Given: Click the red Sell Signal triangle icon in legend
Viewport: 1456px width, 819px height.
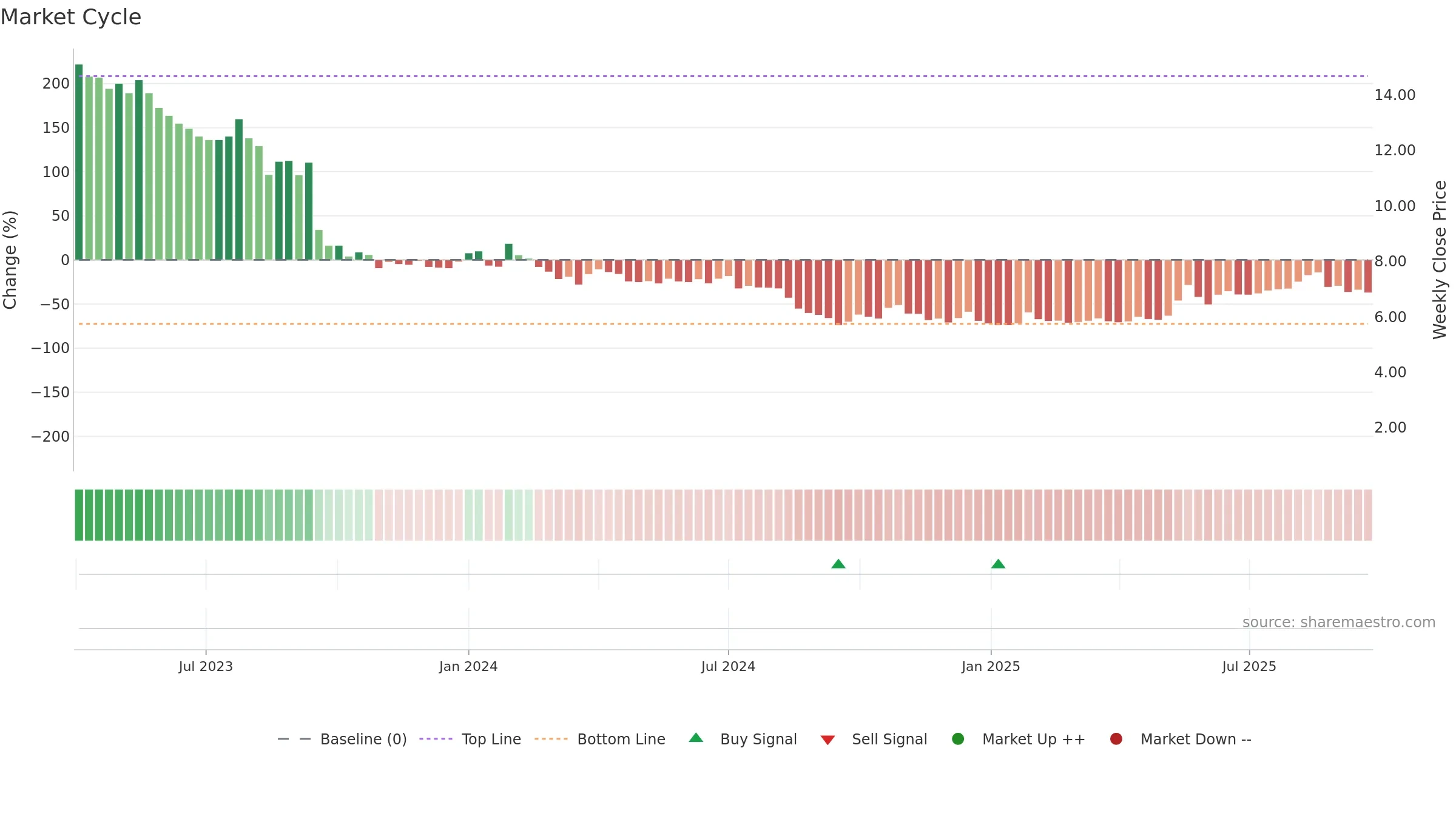Looking at the screenshot, I should 827,740.
